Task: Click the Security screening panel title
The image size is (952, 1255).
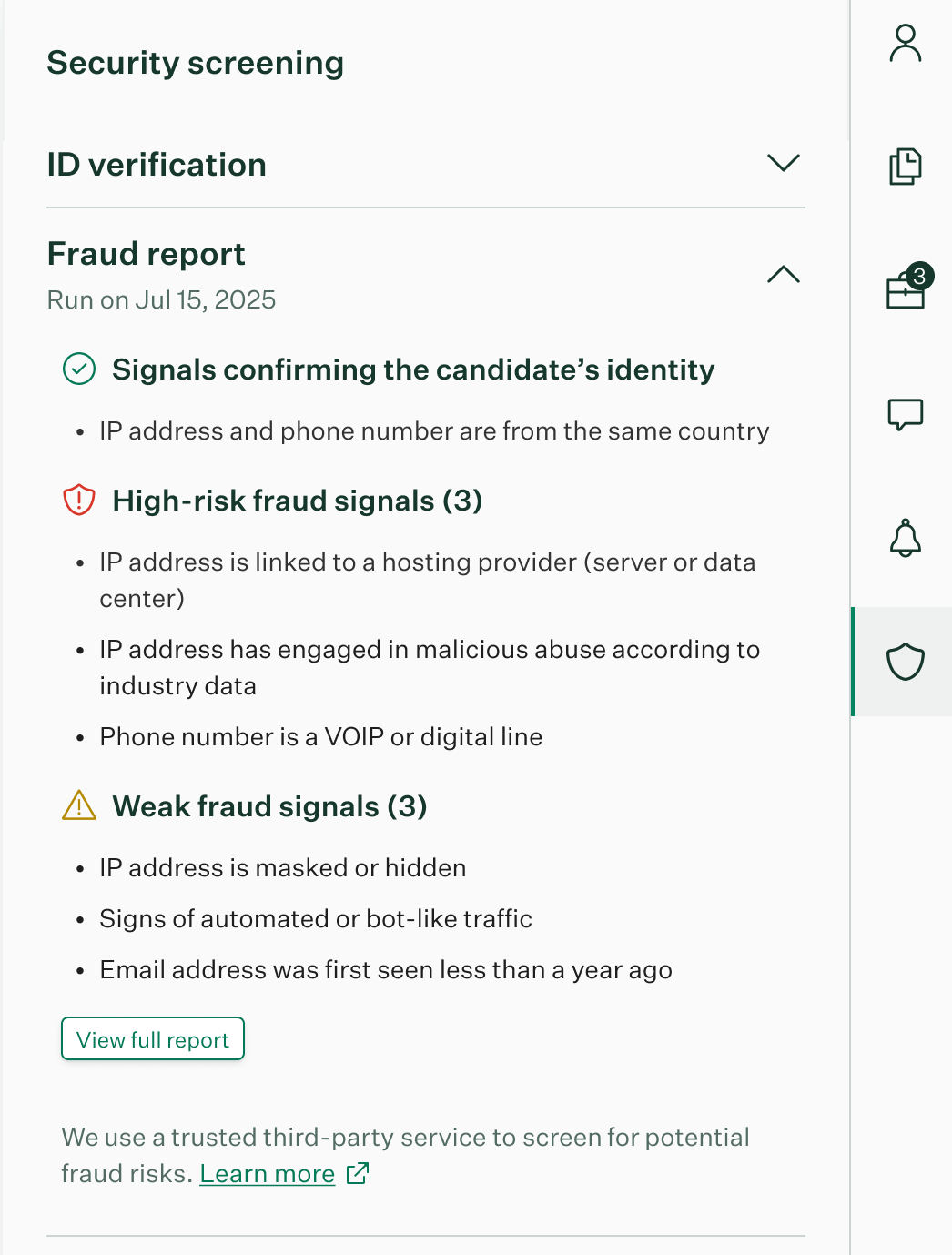Action: (x=196, y=63)
